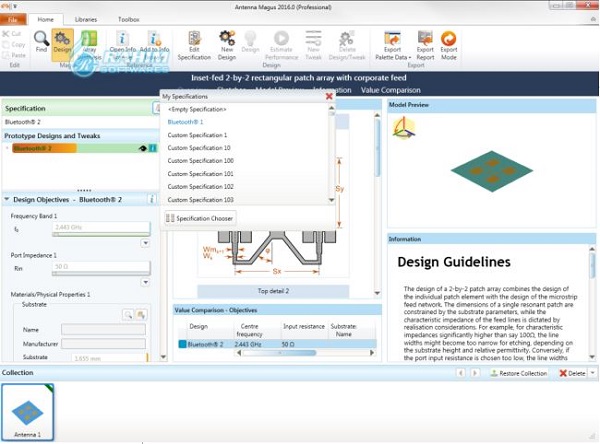This screenshot has width=600, height=444.
Task: Select Custom Specification 102
Action: tap(201, 187)
